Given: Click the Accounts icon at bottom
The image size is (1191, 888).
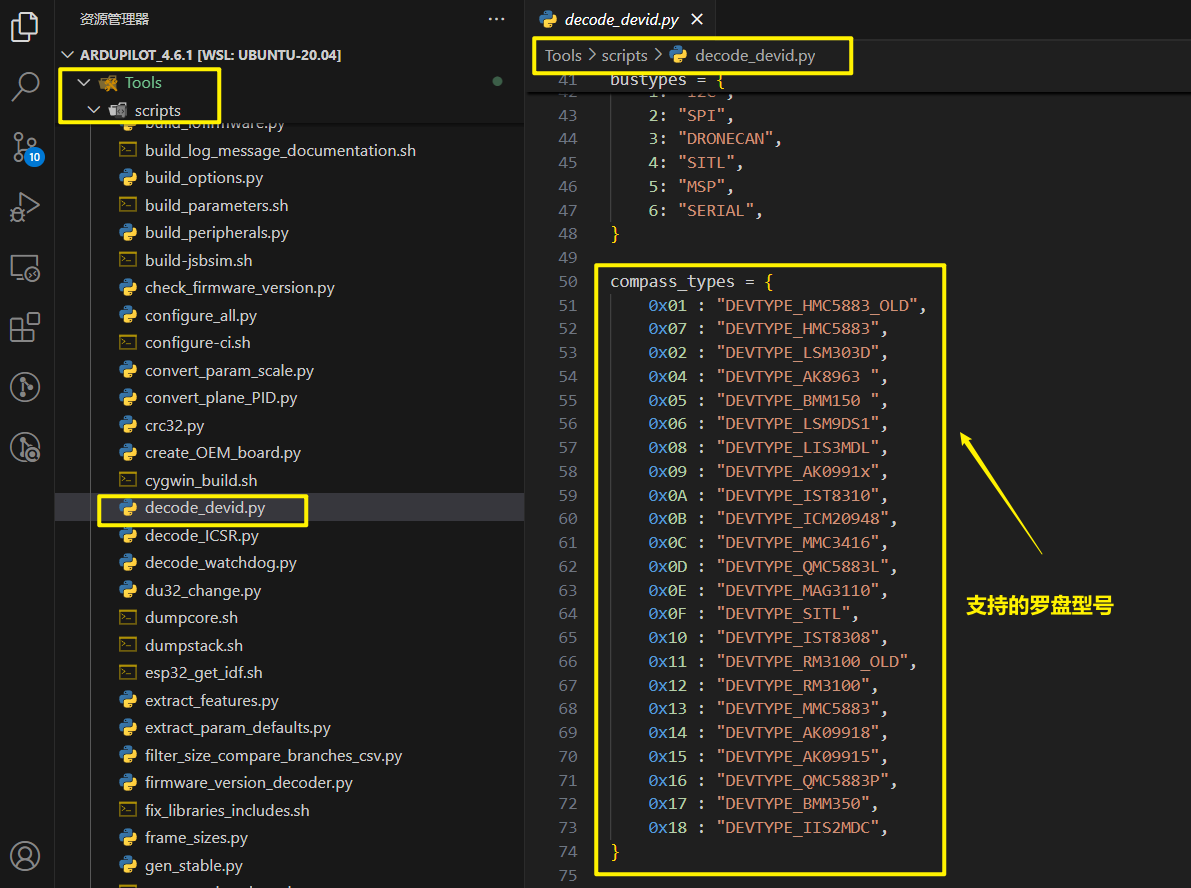Looking at the screenshot, I should point(25,856).
